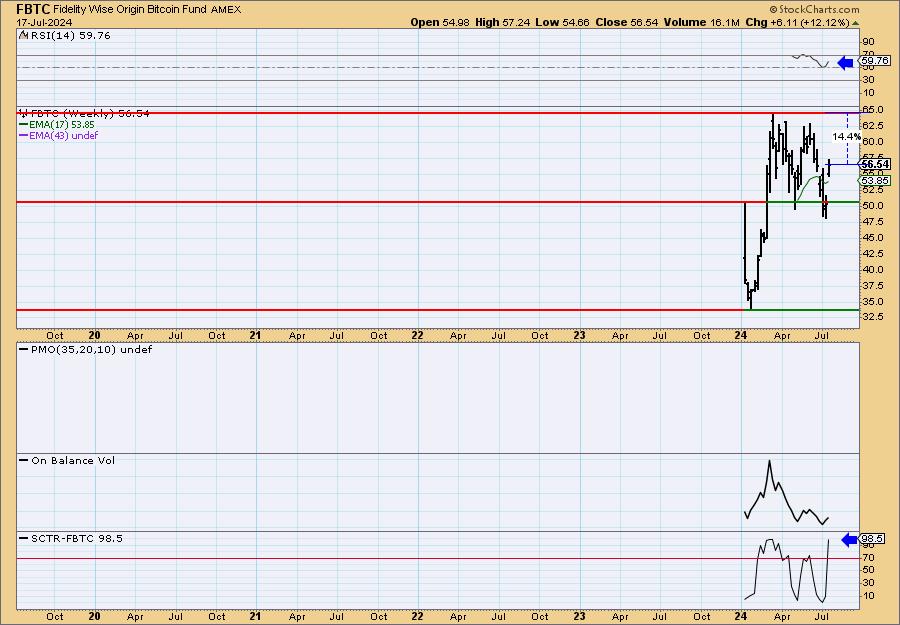900x625 pixels.
Task: Click the 65.0 price axis label
Action: coord(872,110)
